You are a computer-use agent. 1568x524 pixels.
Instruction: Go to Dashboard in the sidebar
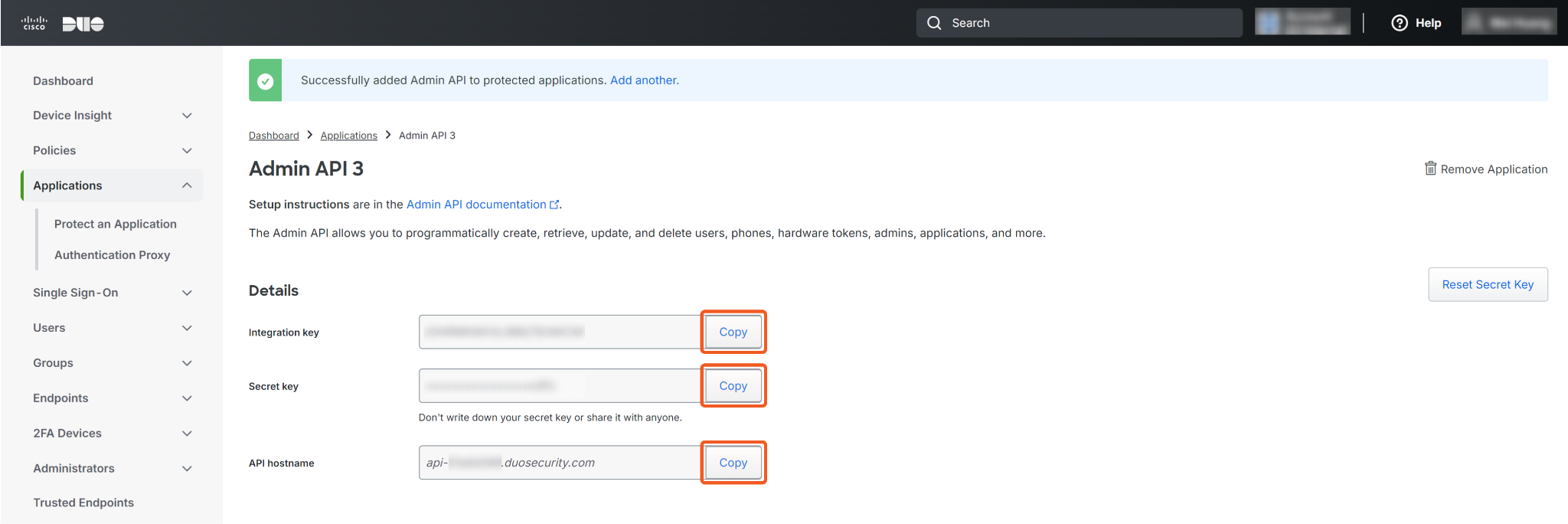pyautogui.click(x=63, y=81)
